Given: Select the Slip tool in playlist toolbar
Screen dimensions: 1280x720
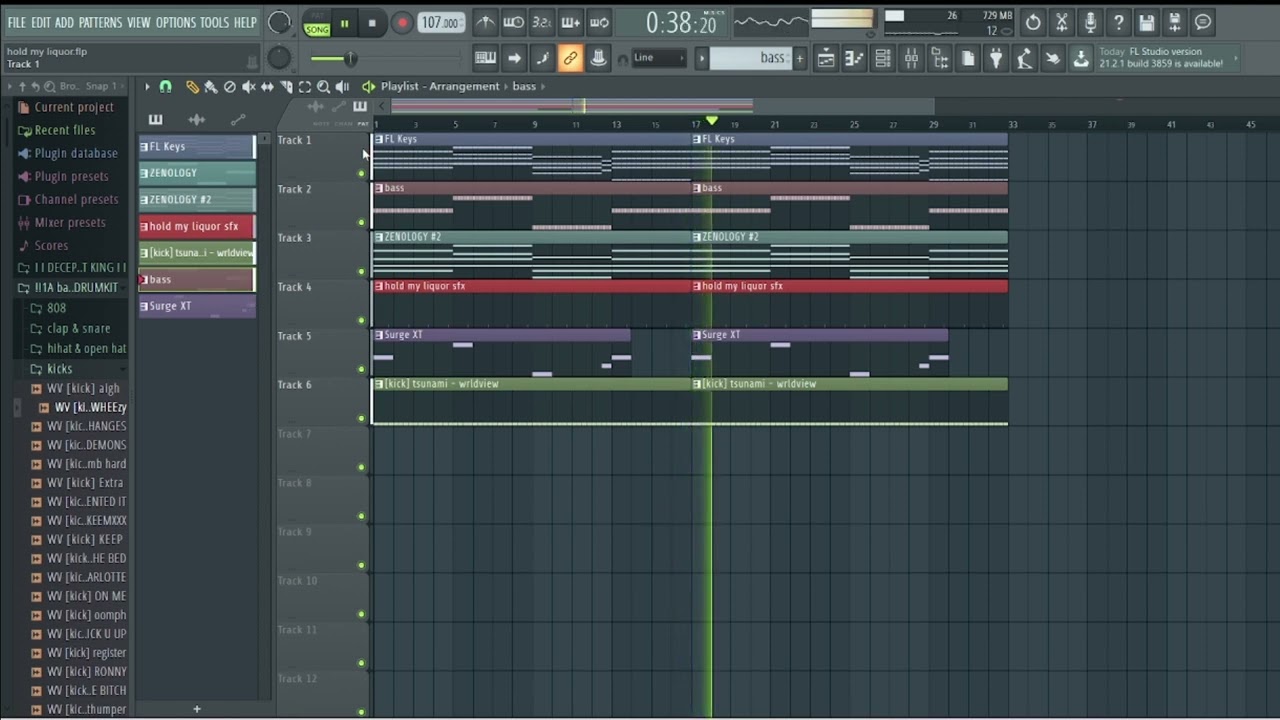Looking at the screenshot, I should tap(267, 87).
